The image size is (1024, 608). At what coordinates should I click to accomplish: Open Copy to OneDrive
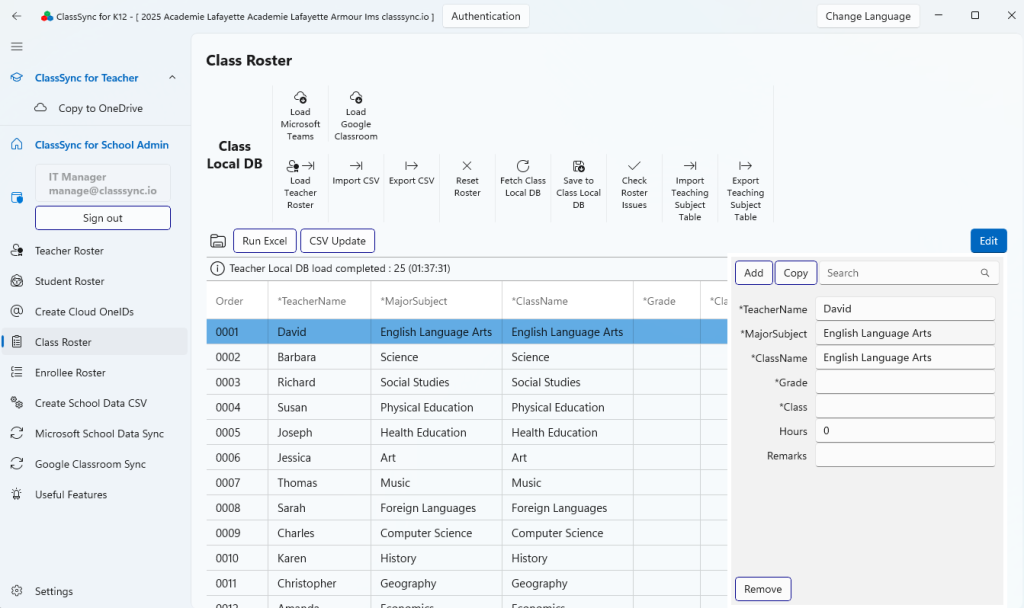[101, 108]
